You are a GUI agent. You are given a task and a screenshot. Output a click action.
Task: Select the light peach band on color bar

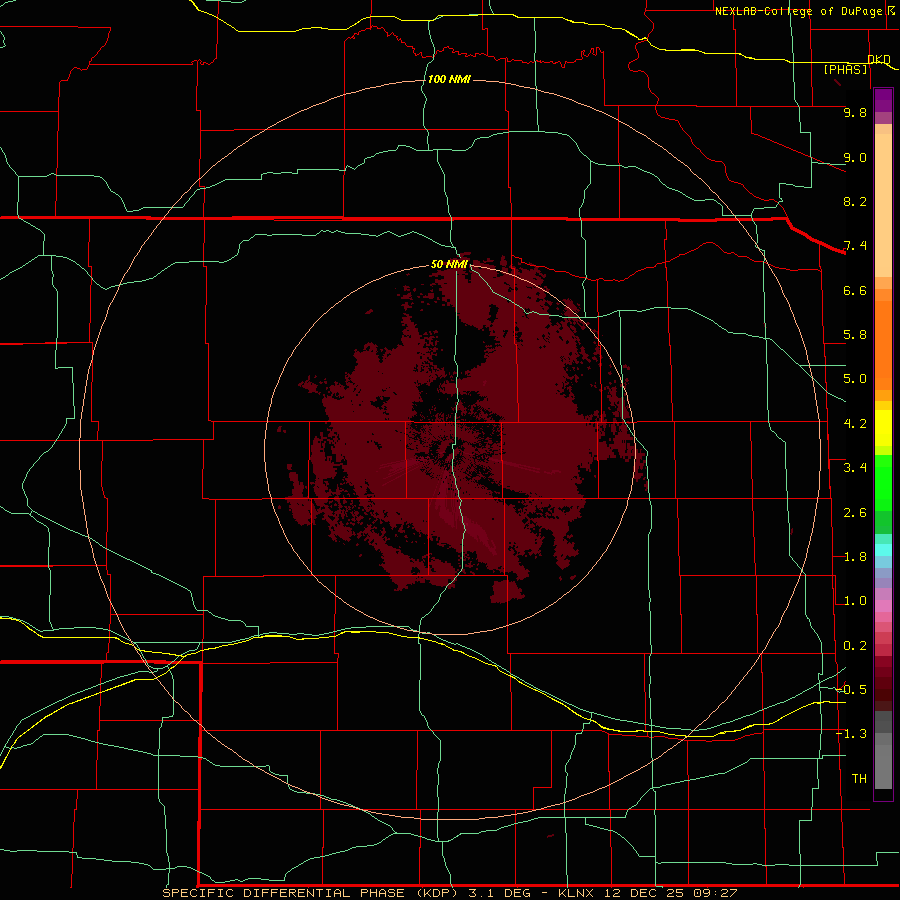883,205
